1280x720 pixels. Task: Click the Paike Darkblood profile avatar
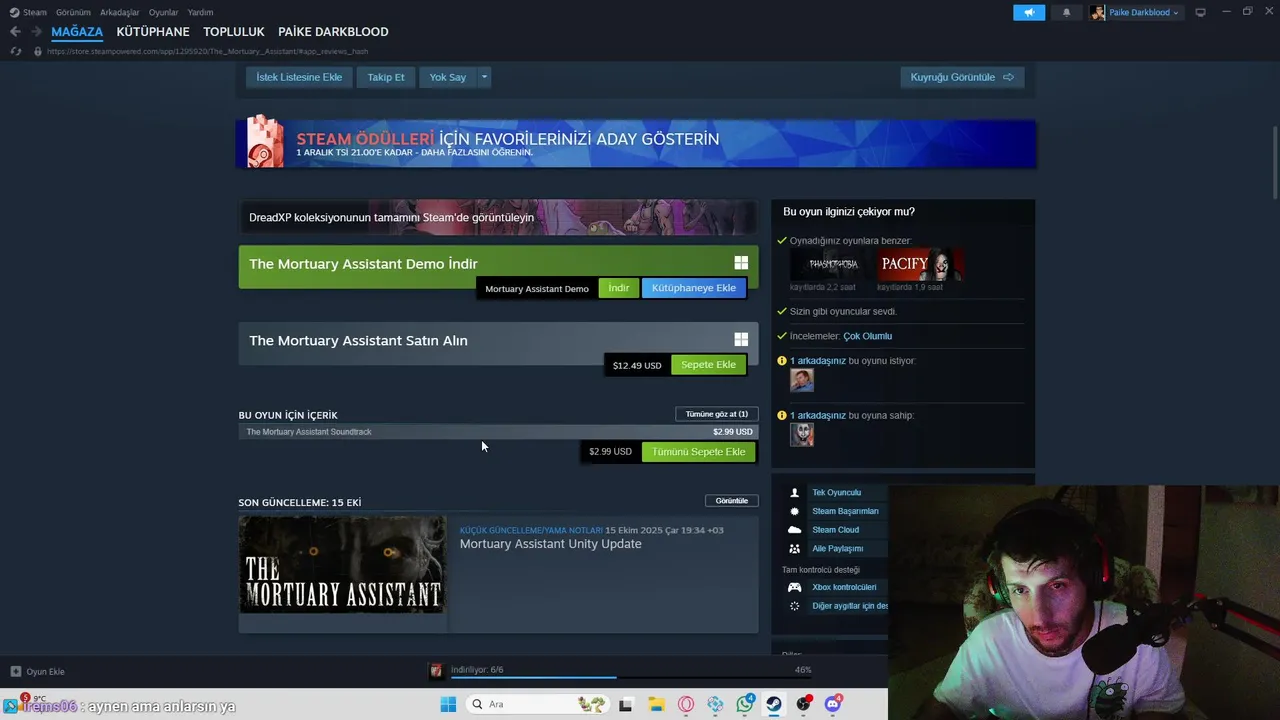[1098, 12]
